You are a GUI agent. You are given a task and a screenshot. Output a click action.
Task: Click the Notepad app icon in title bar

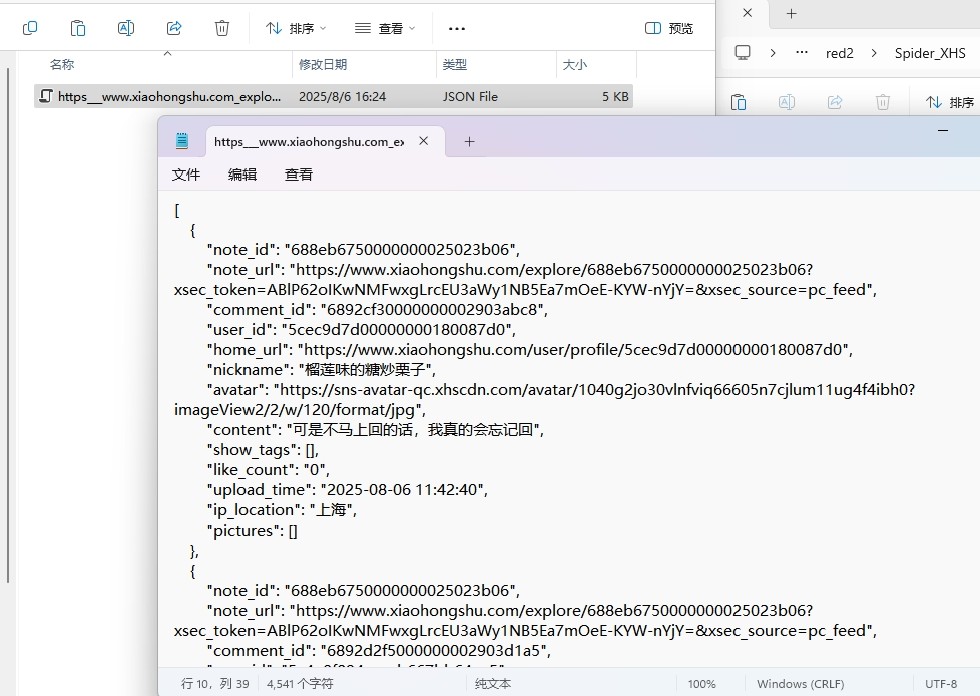click(x=182, y=141)
